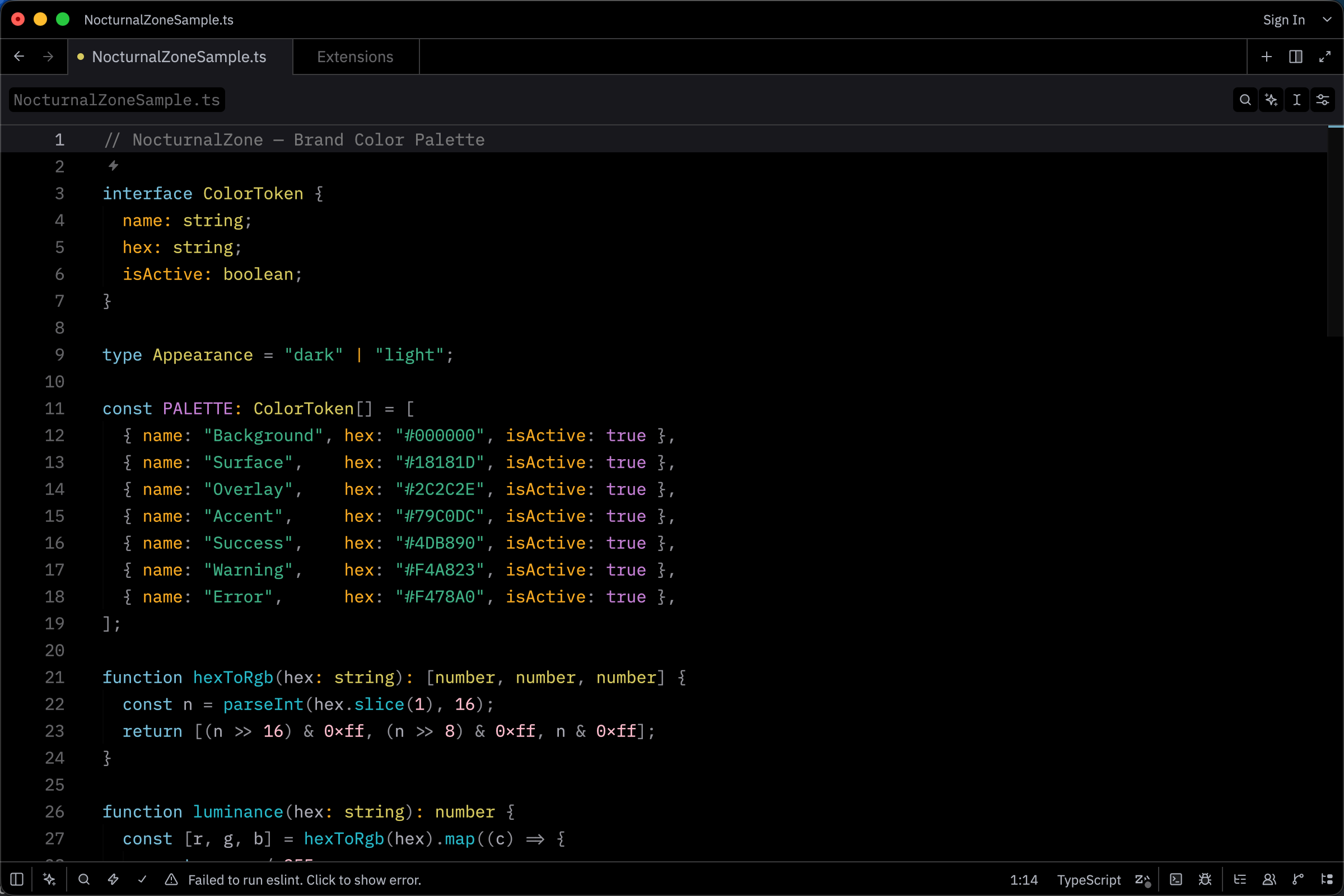This screenshot has height=896, width=1344.
Task: Open the terminal panel from status bar
Action: click(1176, 879)
